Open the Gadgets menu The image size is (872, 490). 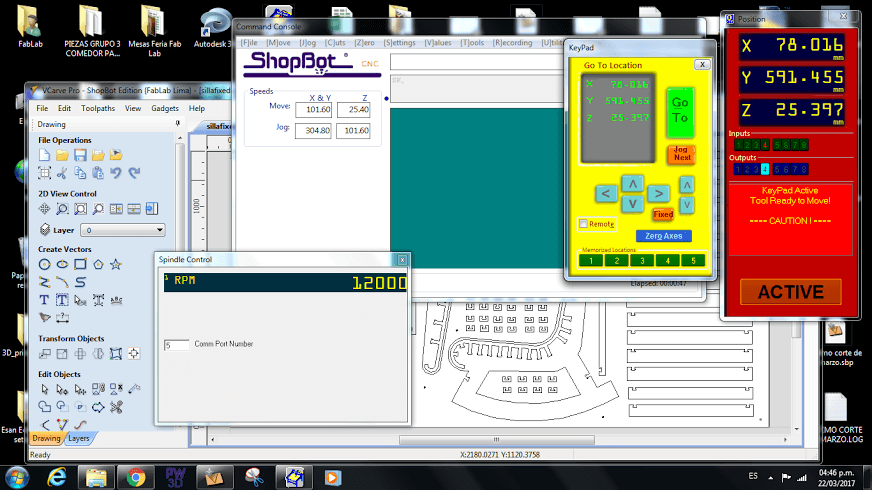[x=165, y=108]
